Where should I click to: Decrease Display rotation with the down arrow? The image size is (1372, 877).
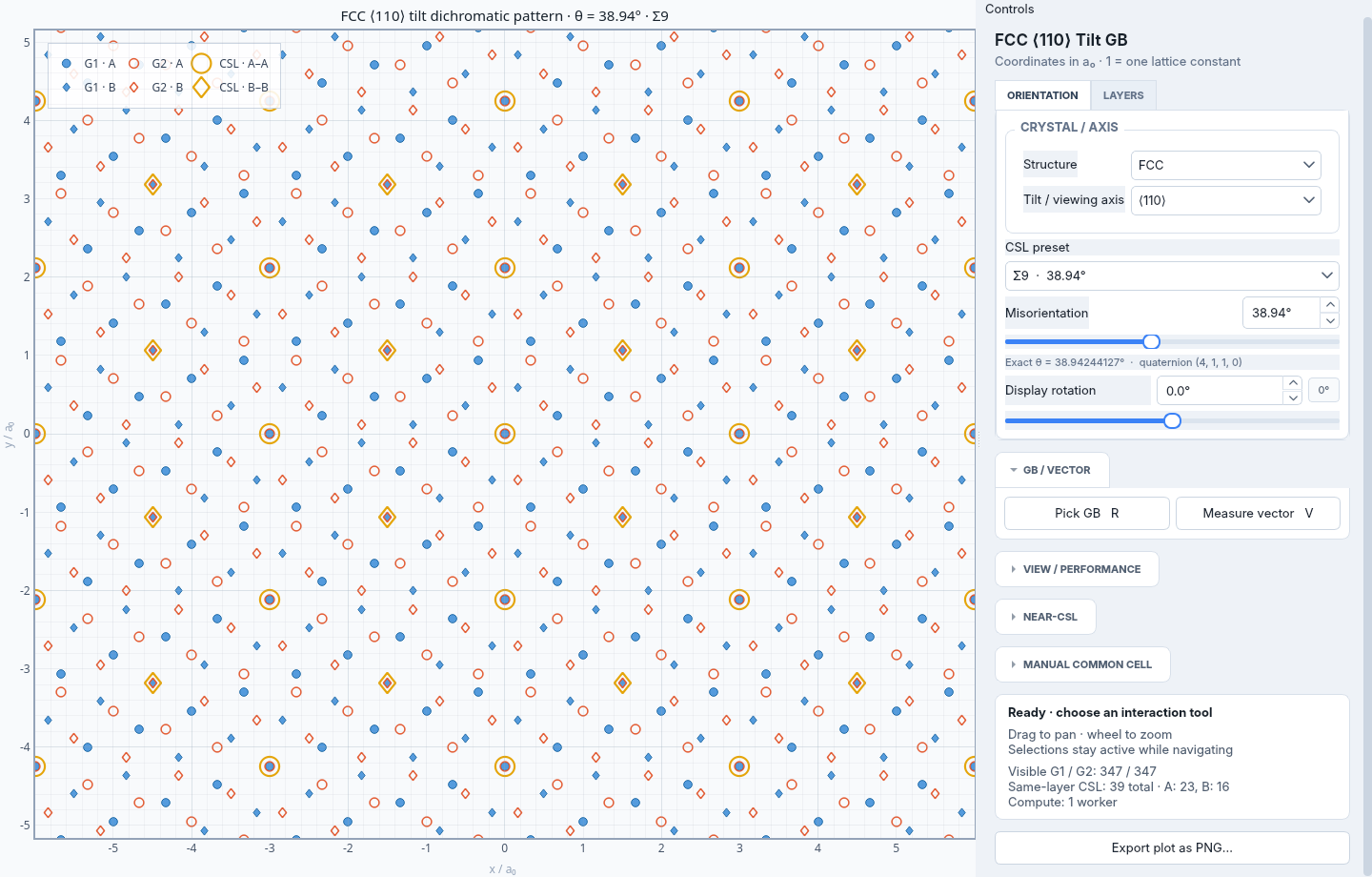pyautogui.click(x=1292, y=398)
